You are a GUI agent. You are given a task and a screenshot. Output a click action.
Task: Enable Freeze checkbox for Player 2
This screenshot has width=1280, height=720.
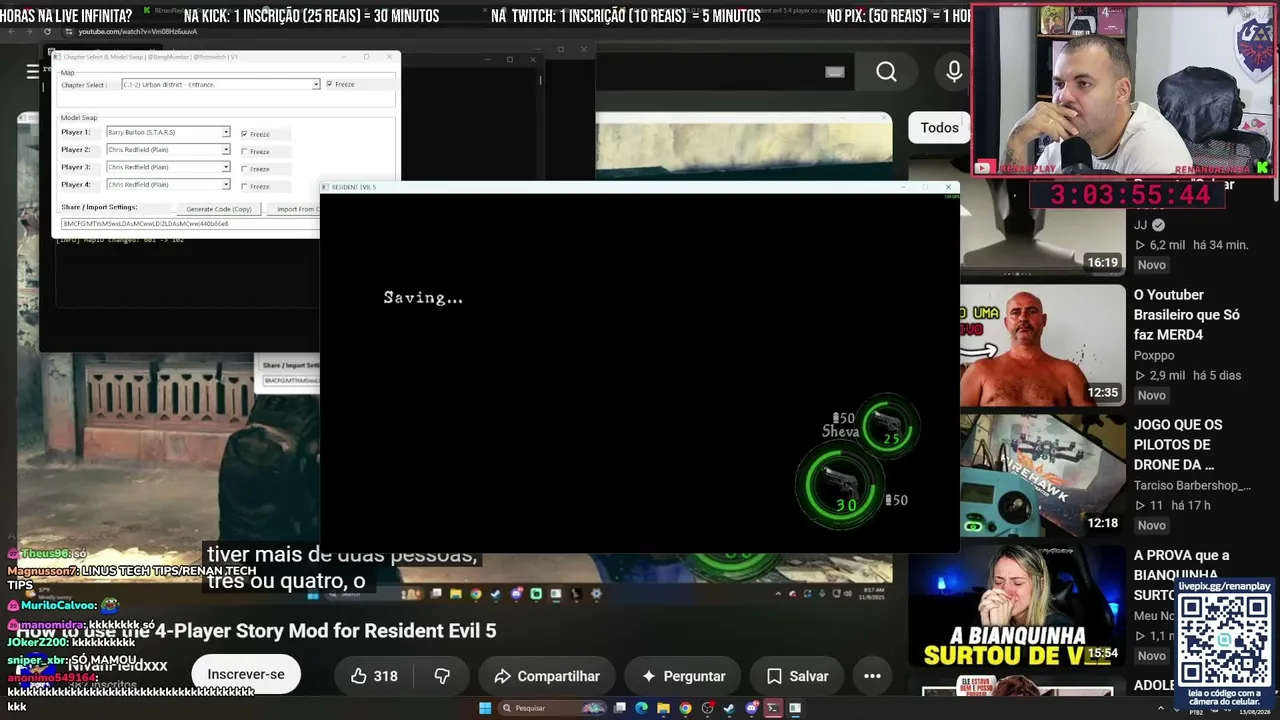point(244,151)
